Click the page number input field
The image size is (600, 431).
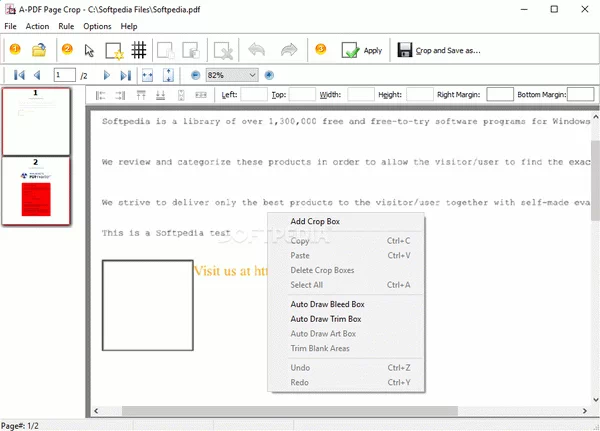[64, 75]
